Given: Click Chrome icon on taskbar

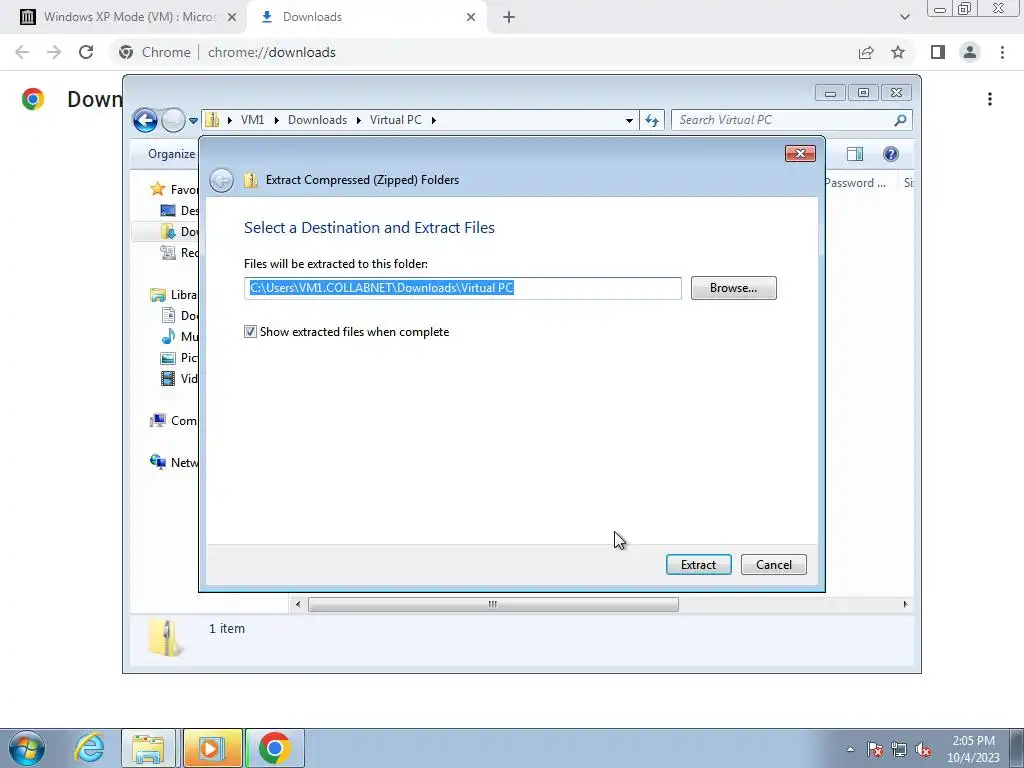Looking at the screenshot, I should [x=274, y=748].
